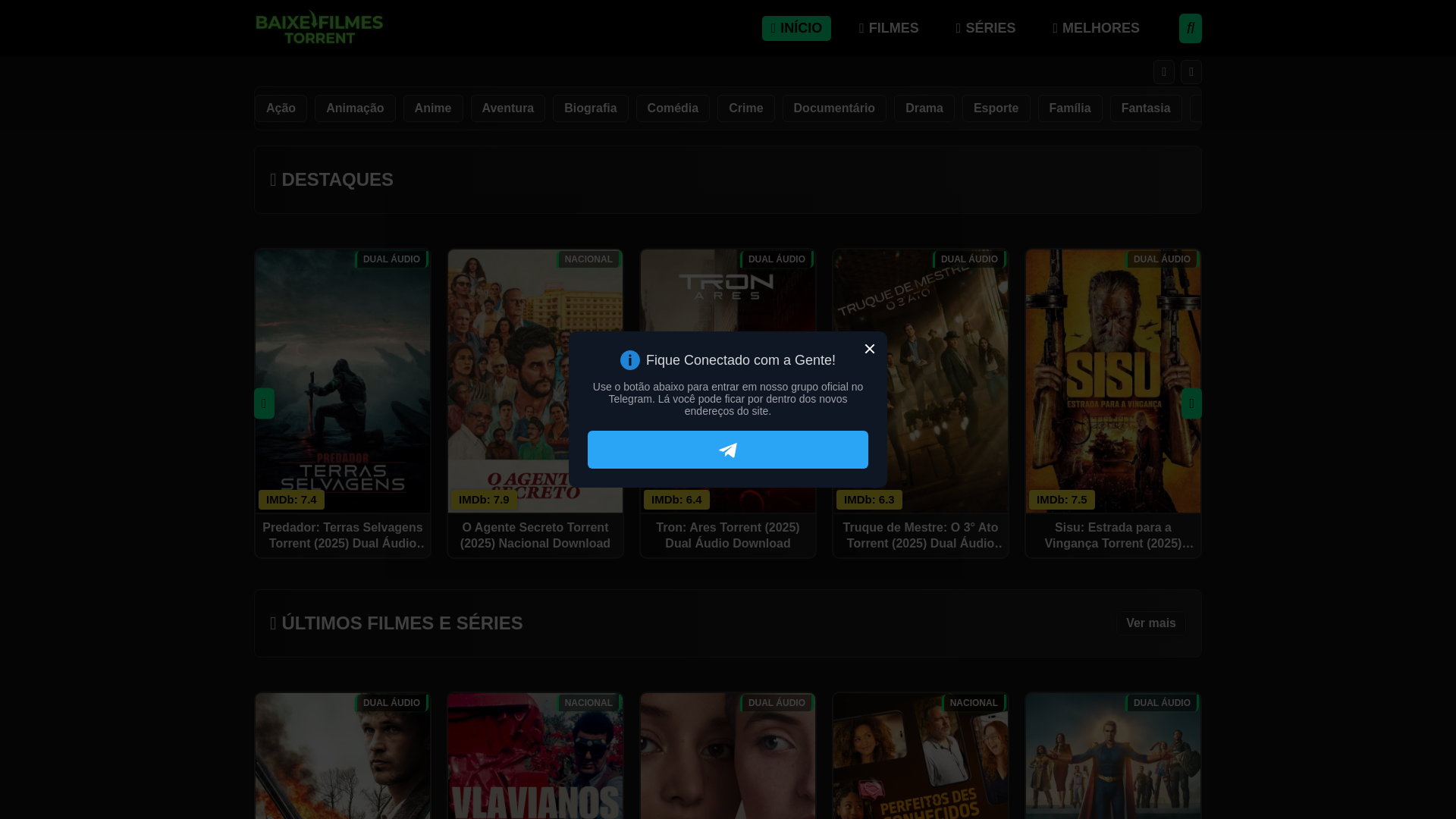Click IMDb: 6.3 rating badge
1456x819 pixels.
869,500
